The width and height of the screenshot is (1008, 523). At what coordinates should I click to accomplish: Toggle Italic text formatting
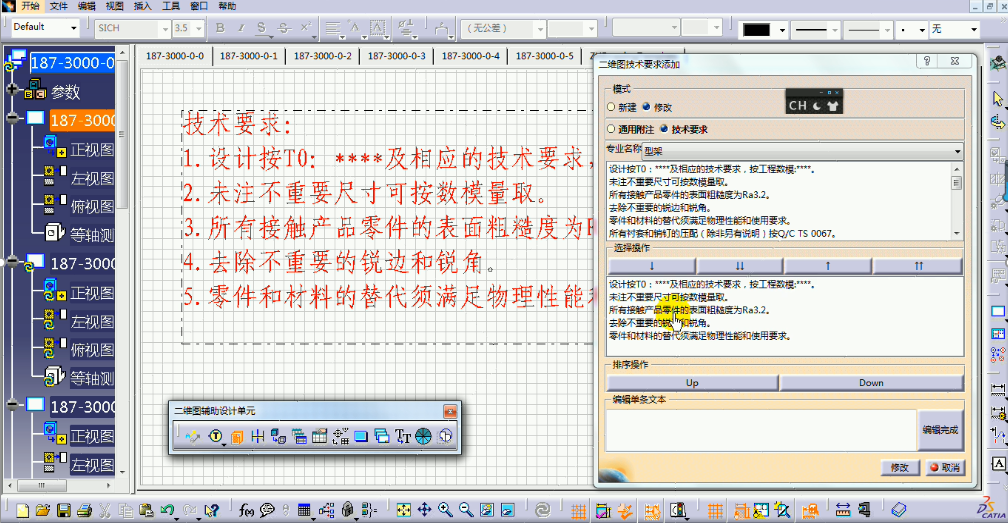pos(241,28)
